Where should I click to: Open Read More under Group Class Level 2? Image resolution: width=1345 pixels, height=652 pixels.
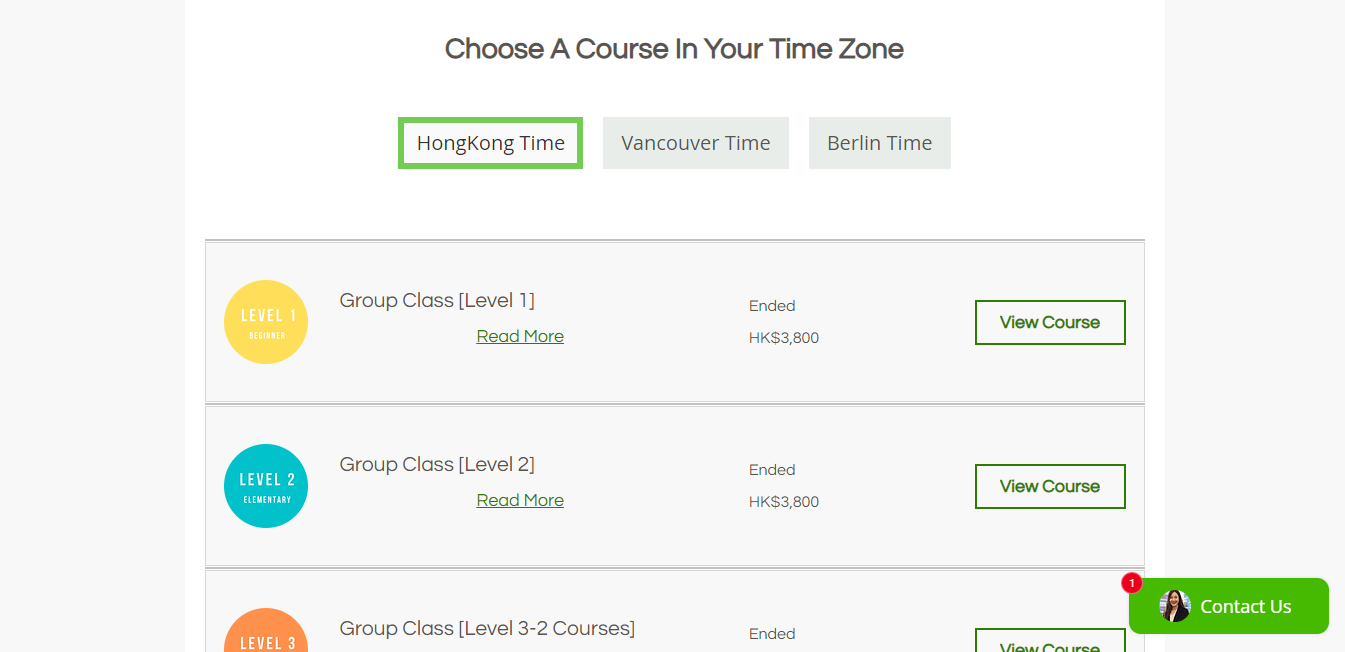coord(520,500)
